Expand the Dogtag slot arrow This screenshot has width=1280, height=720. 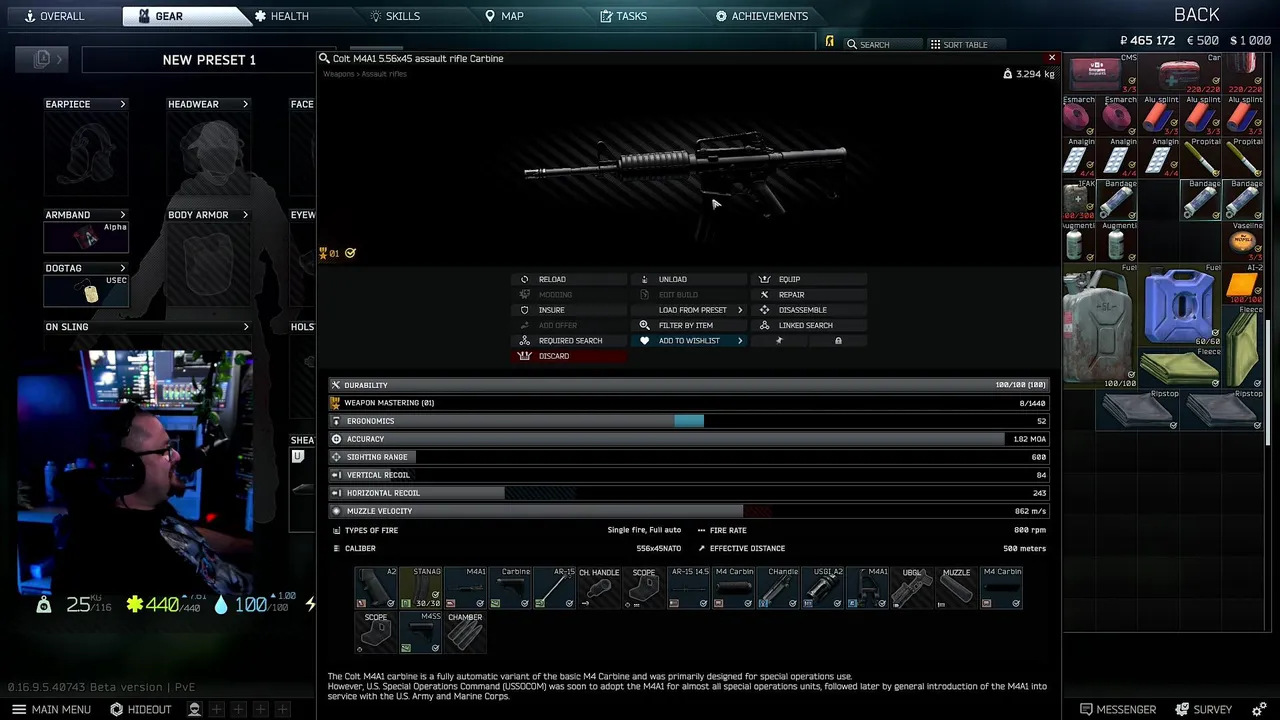tap(123, 268)
